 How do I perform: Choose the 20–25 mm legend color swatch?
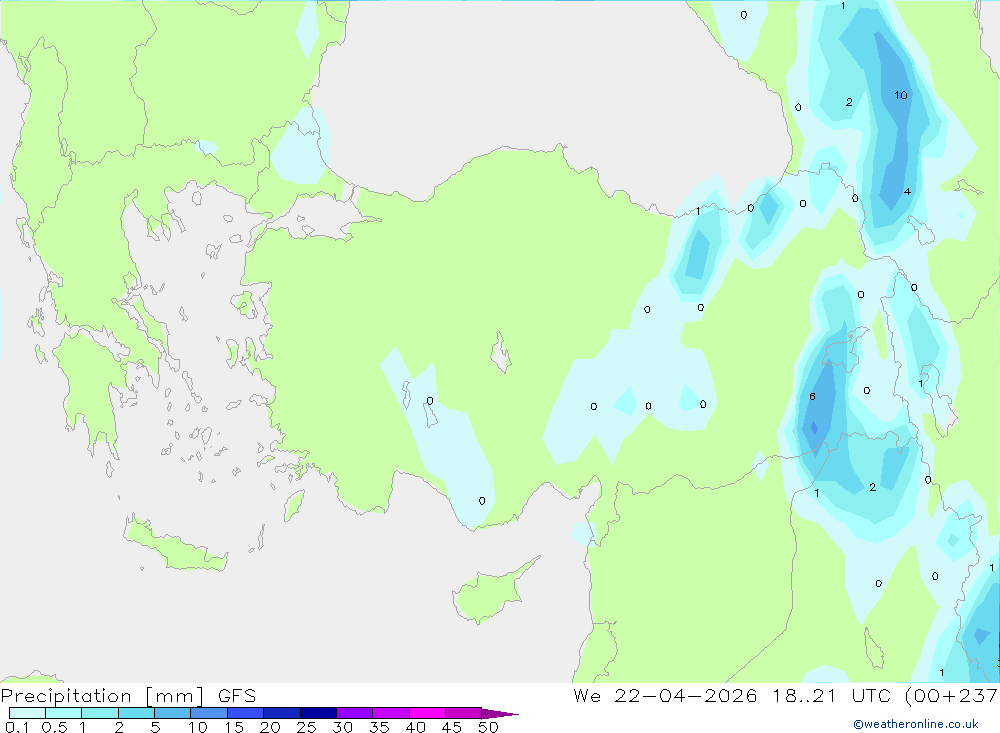click(x=281, y=713)
